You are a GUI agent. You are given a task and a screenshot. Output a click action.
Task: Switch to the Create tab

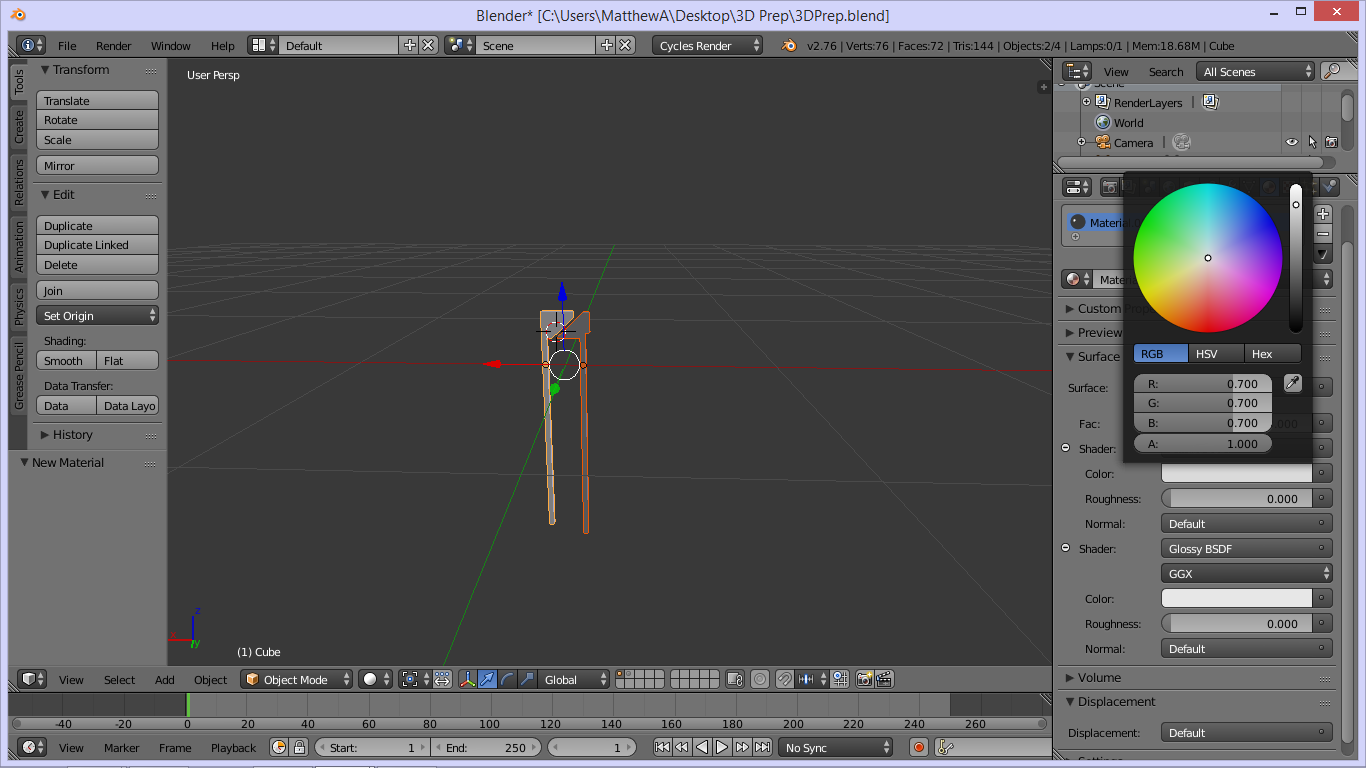click(x=18, y=126)
